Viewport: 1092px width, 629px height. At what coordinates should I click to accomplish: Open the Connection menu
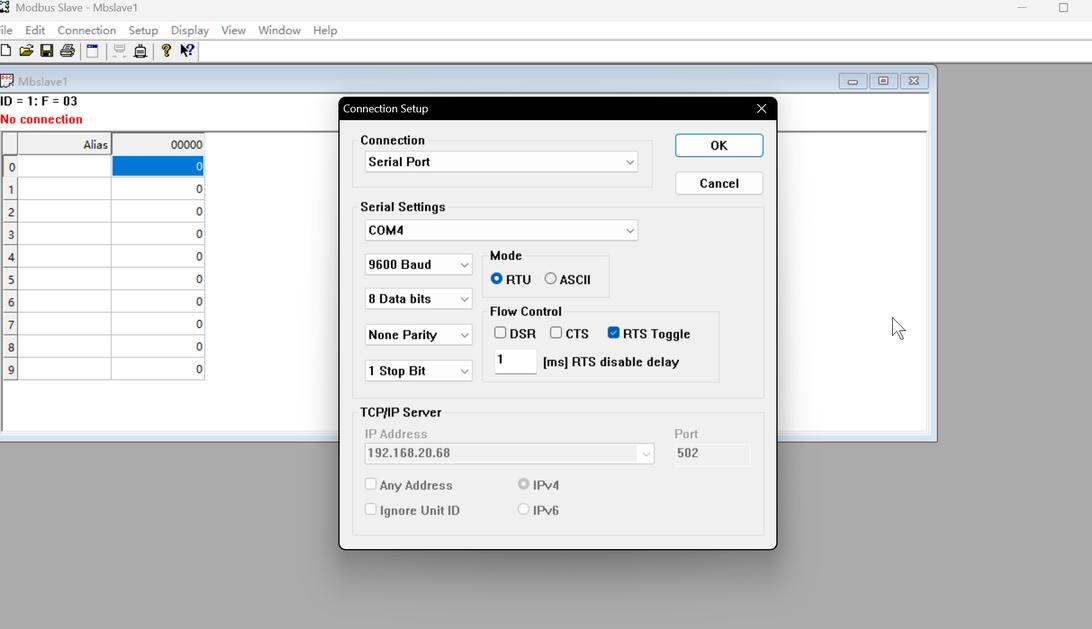tap(86, 30)
